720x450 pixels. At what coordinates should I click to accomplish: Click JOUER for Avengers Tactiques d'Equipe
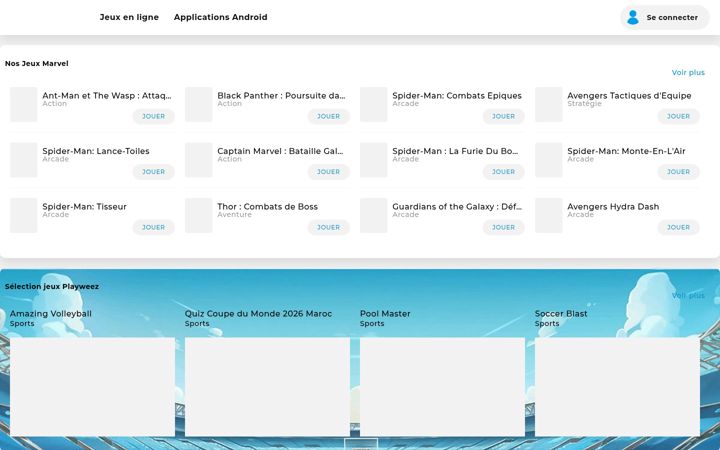(678, 116)
